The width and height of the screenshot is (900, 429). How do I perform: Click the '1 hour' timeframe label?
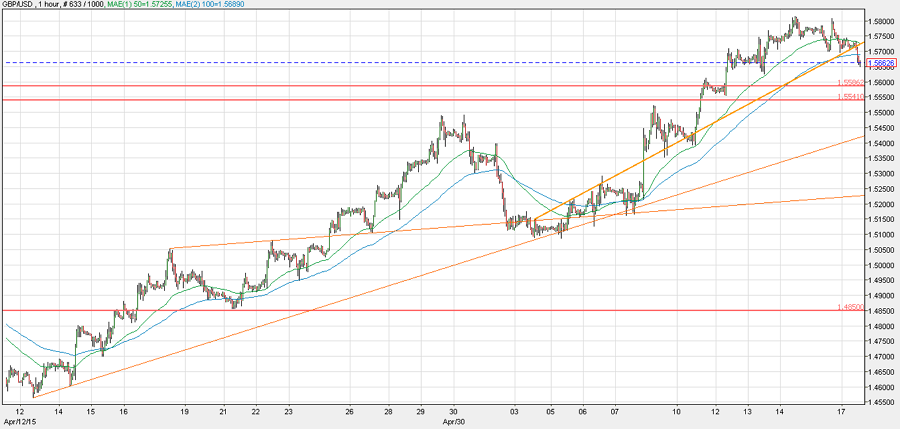(x=48, y=4)
